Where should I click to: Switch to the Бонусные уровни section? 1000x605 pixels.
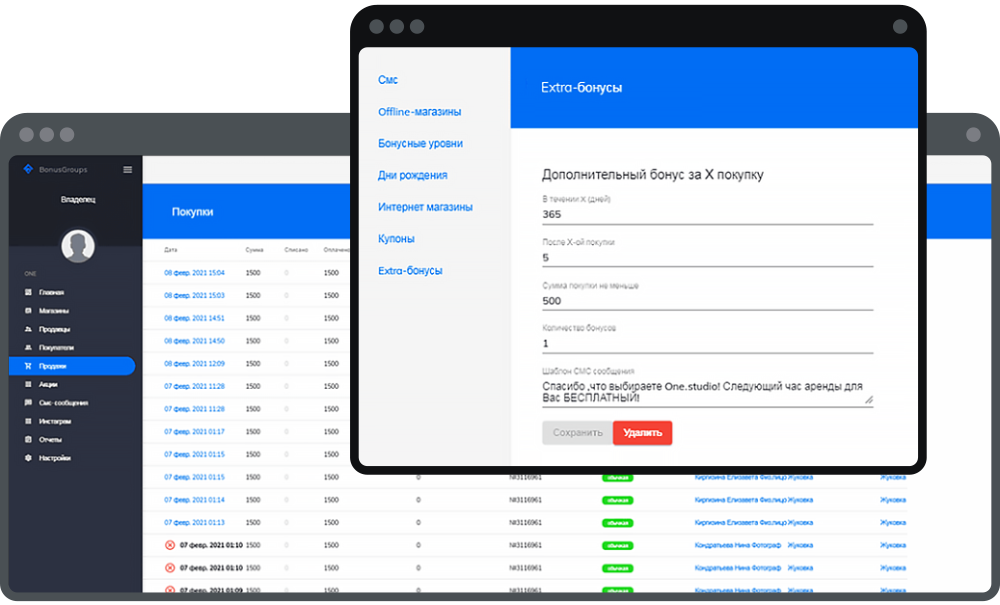(420, 143)
